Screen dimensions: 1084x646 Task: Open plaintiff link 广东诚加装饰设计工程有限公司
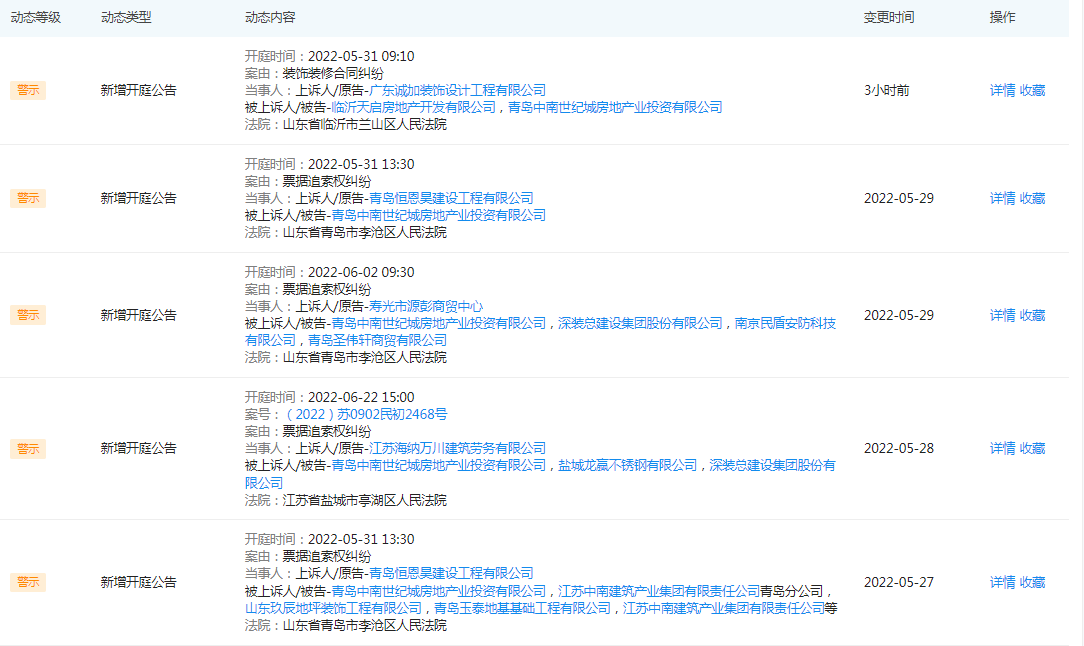pyautogui.click(x=458, y=90)
